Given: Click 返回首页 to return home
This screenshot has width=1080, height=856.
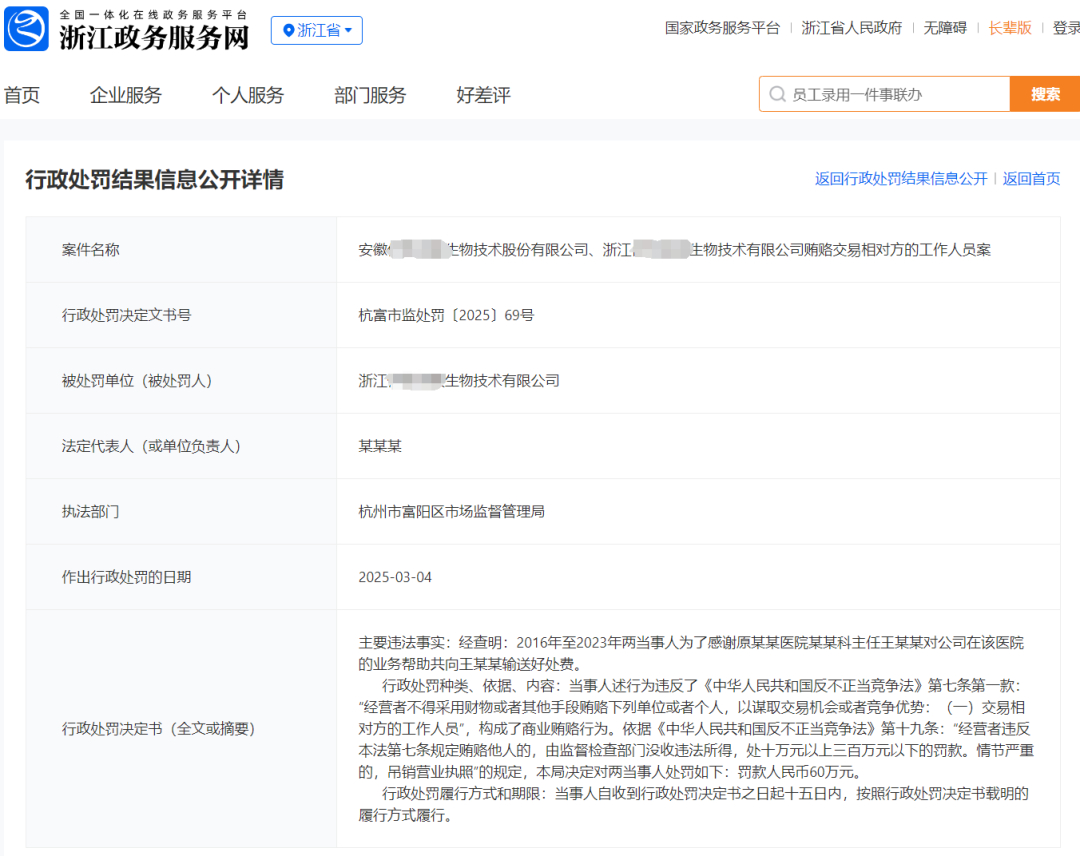Looking at the screenshot, I should click(x=1031, y=179).
